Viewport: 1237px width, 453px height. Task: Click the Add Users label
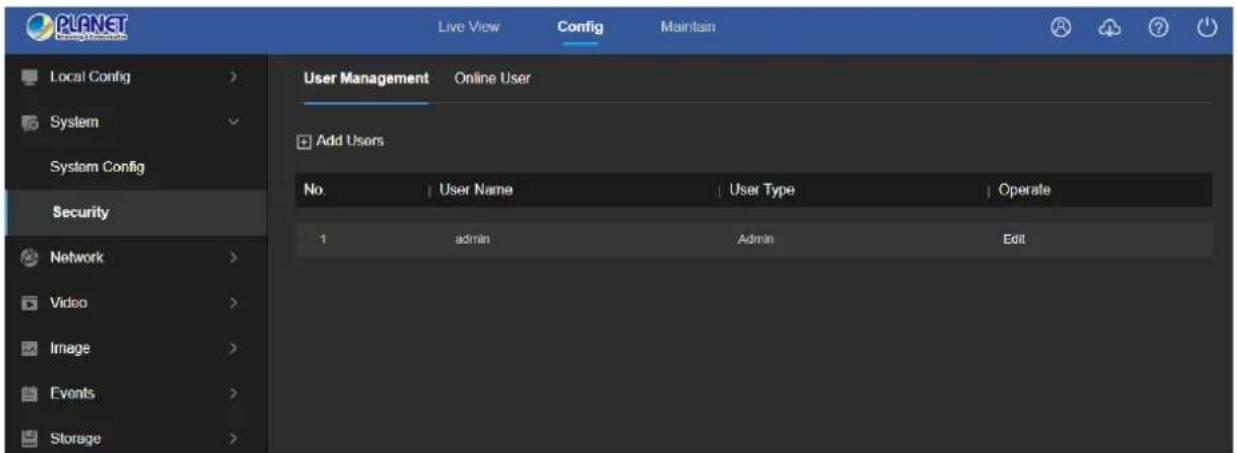[350, 142]
